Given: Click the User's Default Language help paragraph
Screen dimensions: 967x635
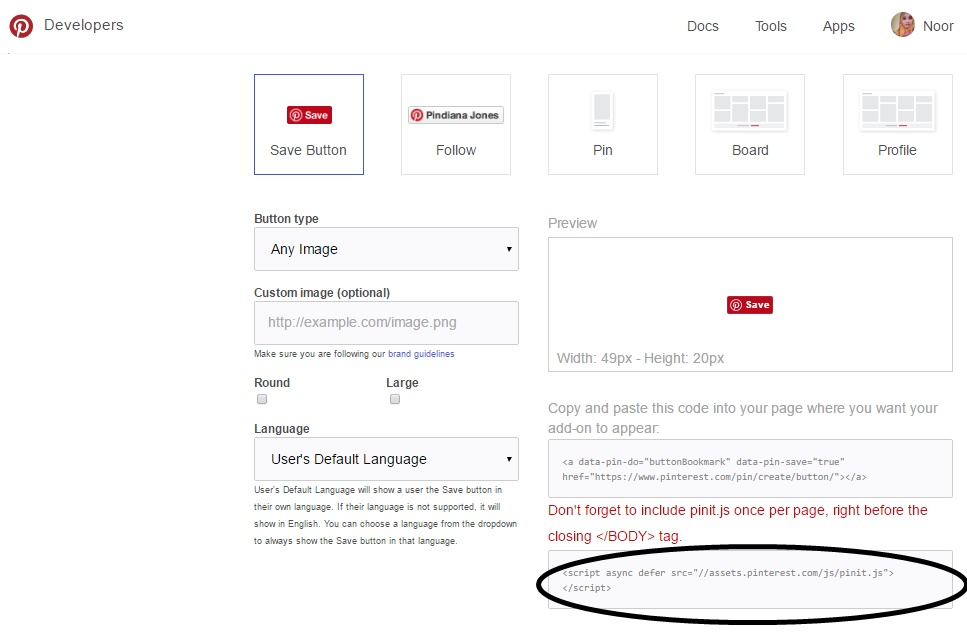Looking at the screenshot, I should pyautogui.click(x=385, y=515).
